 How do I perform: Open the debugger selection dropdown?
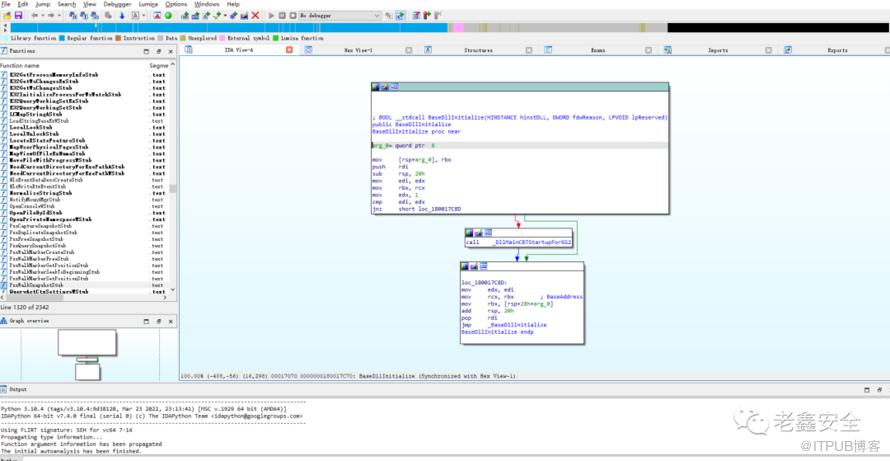pyautogui.click(x=376, y=16)
